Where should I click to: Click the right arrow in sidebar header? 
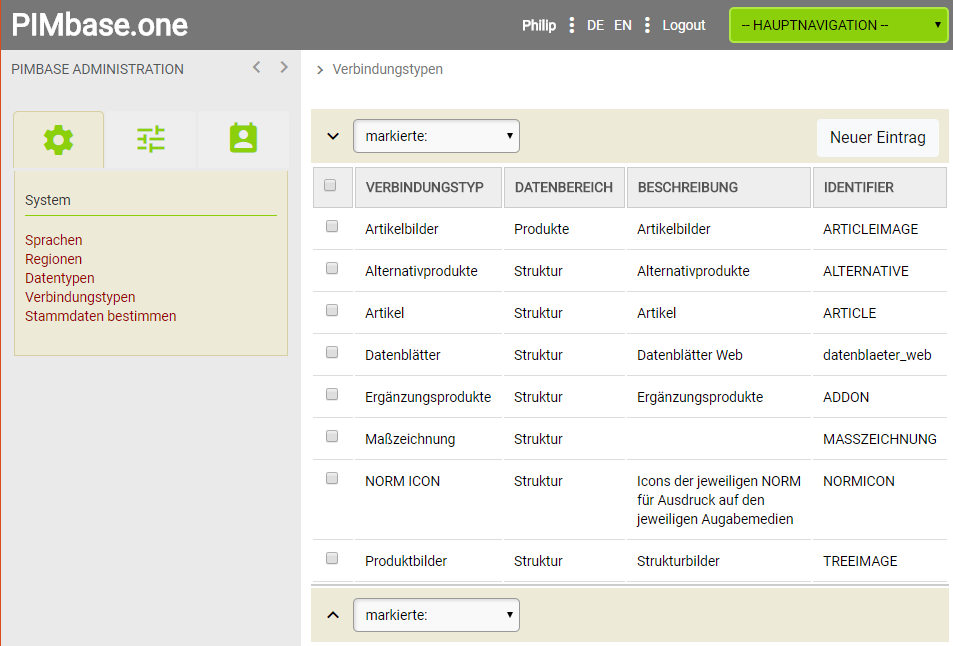click(284, 68)
